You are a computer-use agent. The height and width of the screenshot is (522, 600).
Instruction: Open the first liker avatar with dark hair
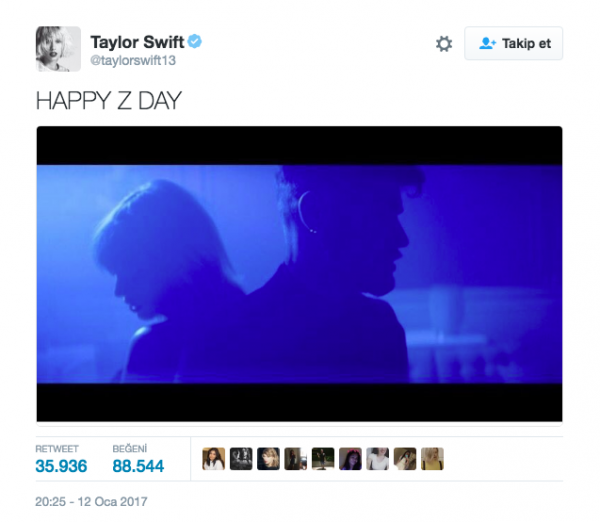[x=214, y=459]
